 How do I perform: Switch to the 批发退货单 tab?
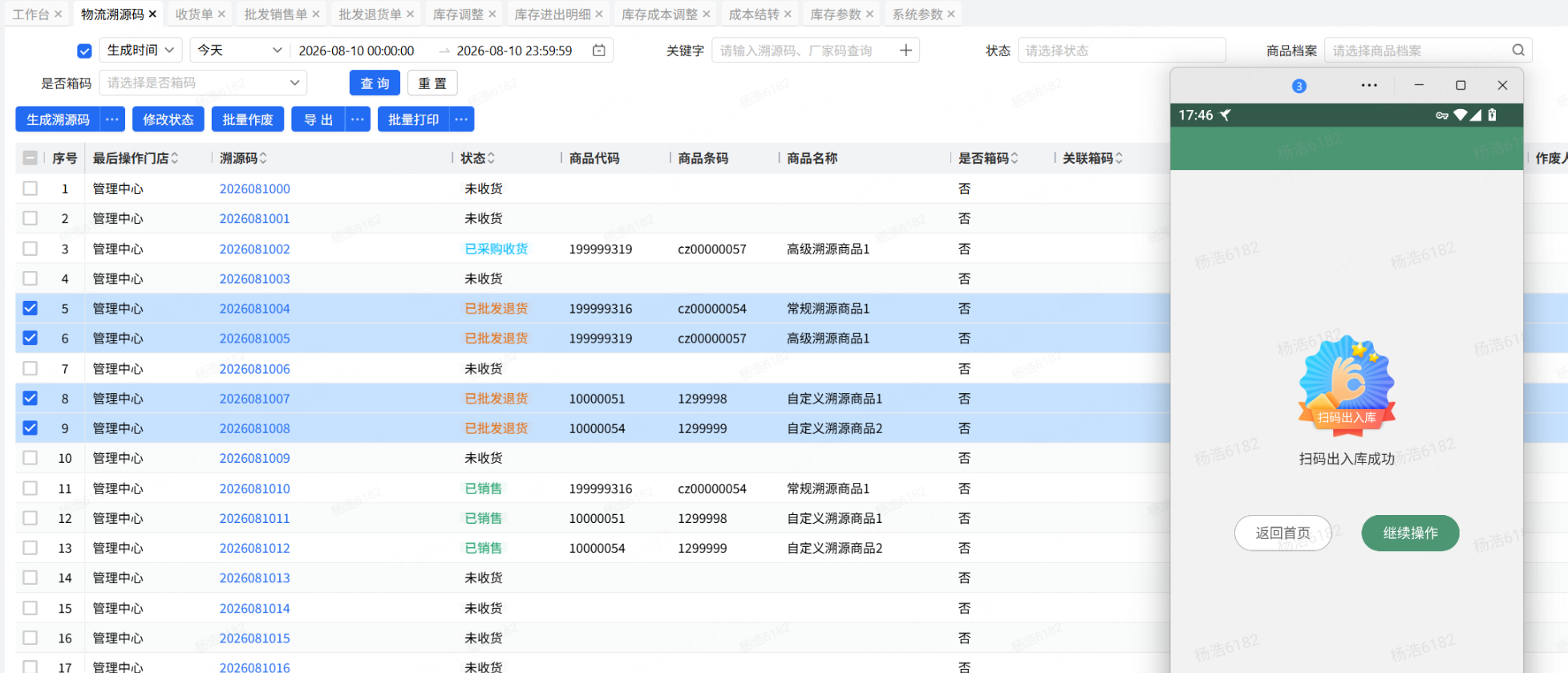[x=370, y=14]
